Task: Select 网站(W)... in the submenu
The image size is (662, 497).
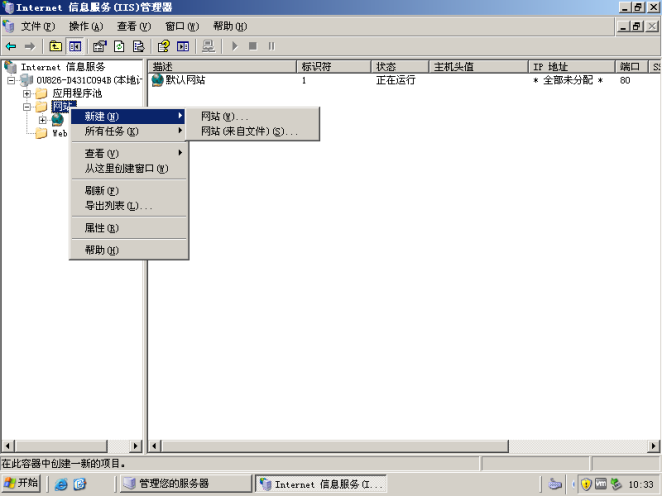Action: (x=224, y=117)
